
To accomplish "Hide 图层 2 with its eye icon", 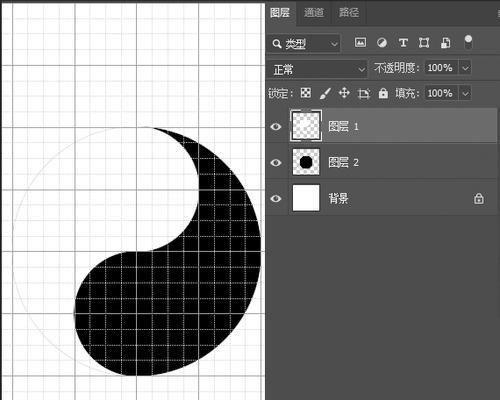I will coord(276,163).
